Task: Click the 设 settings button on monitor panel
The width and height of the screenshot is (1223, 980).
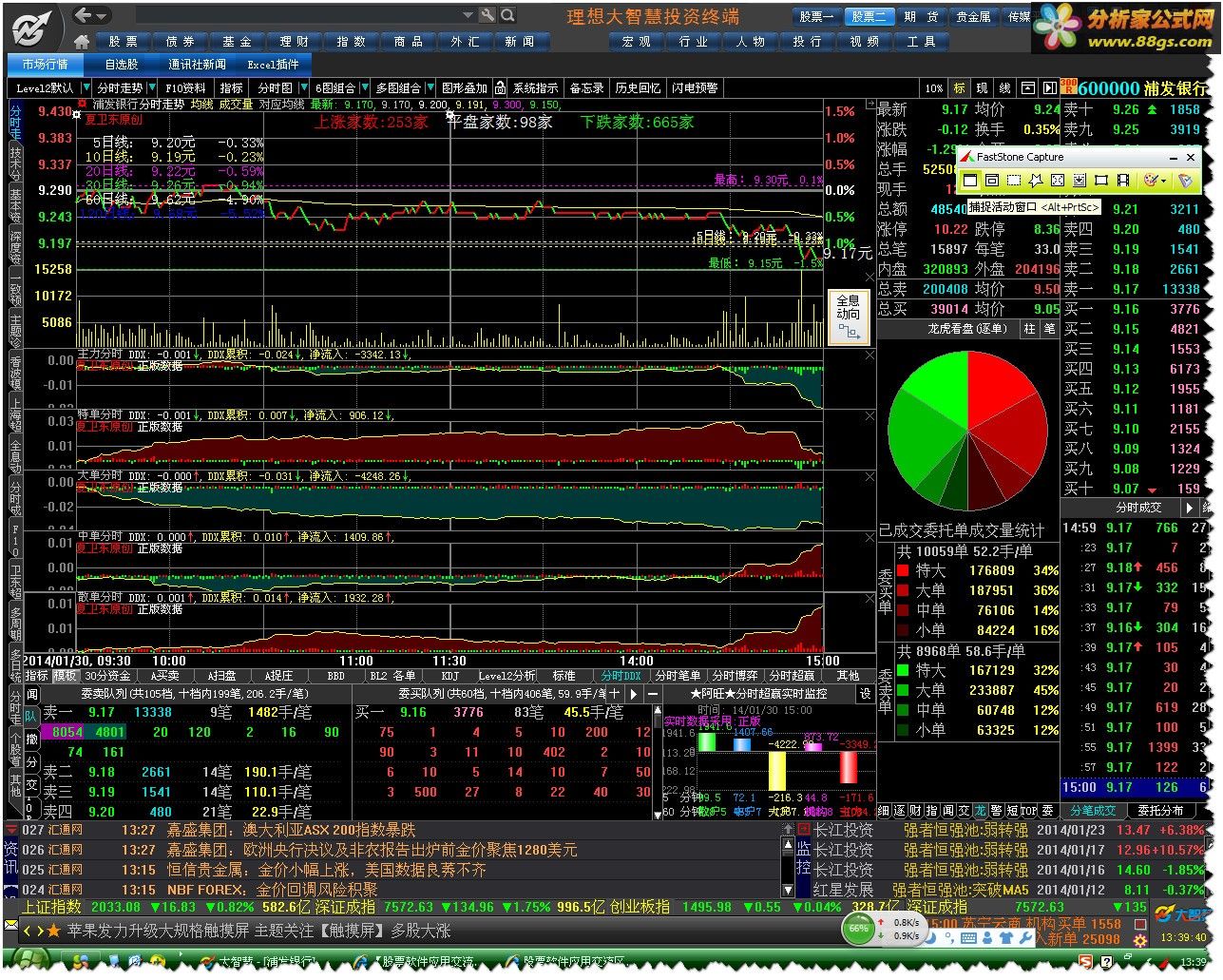Action: (865, 694)
